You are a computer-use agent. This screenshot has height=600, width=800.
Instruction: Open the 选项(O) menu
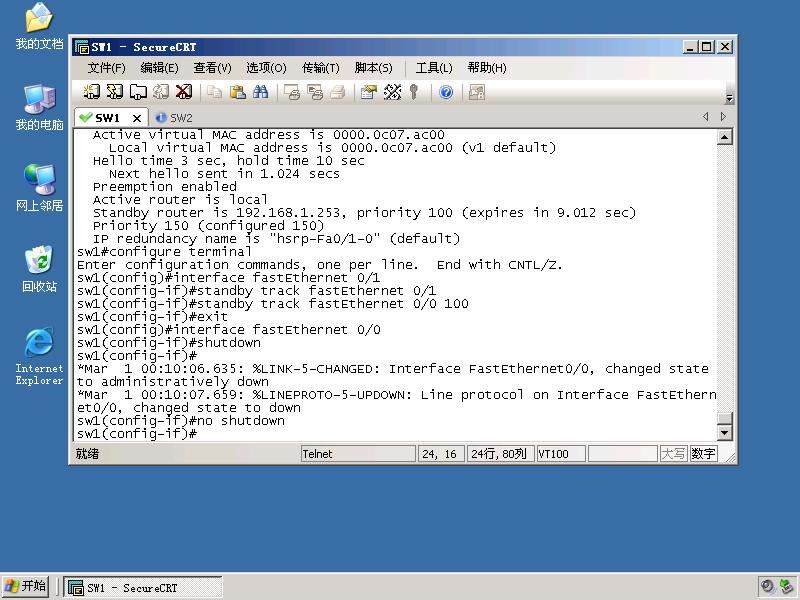click(x=266, y=68)
